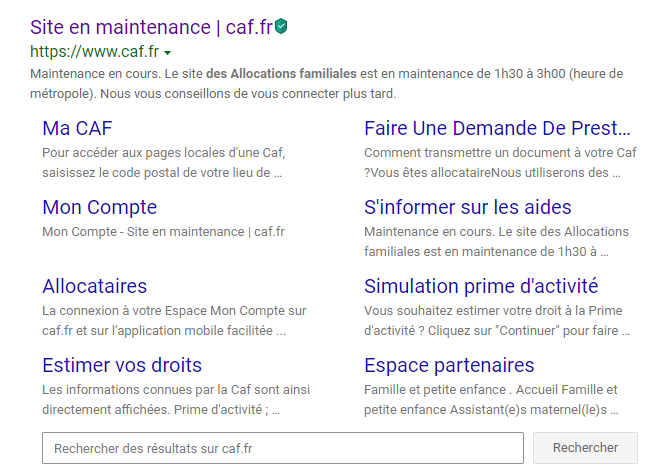Click 'Vous souhaitez estimer votre droit' description
Screen dimensions: 660x473
(x=497, y=321)
